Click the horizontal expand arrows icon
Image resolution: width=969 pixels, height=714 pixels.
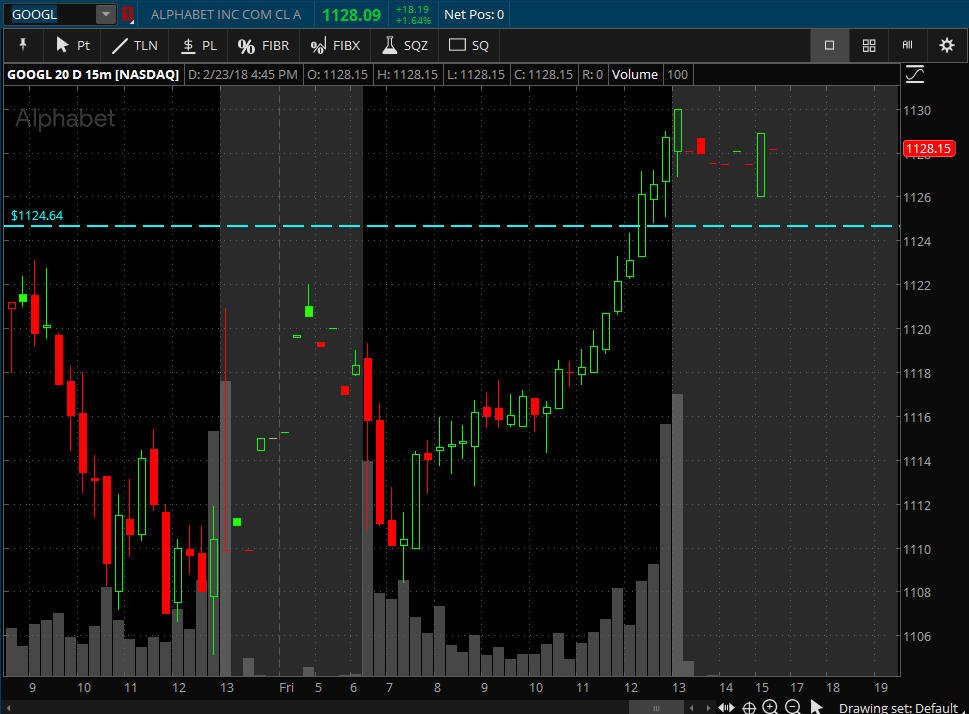pos(726,707)
